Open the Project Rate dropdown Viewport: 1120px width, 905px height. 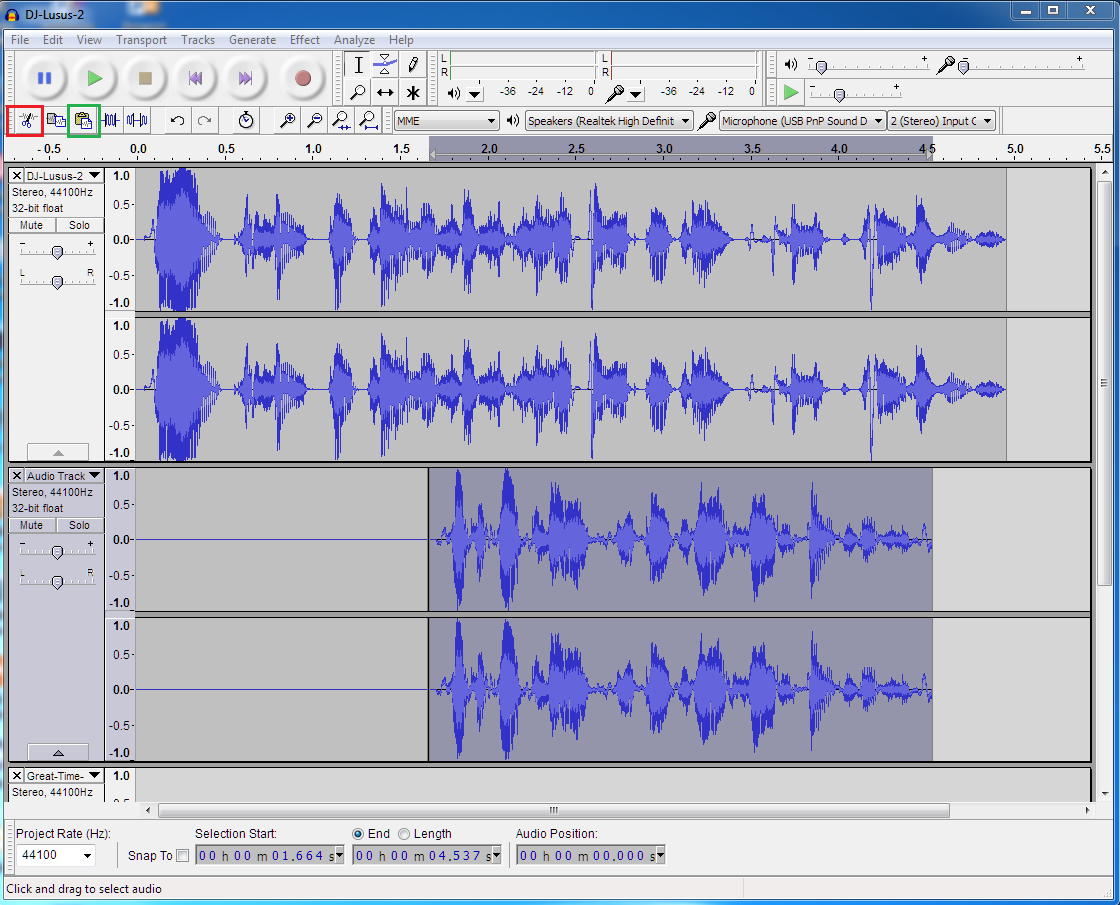pyautogui.click(x=85, y=855)
